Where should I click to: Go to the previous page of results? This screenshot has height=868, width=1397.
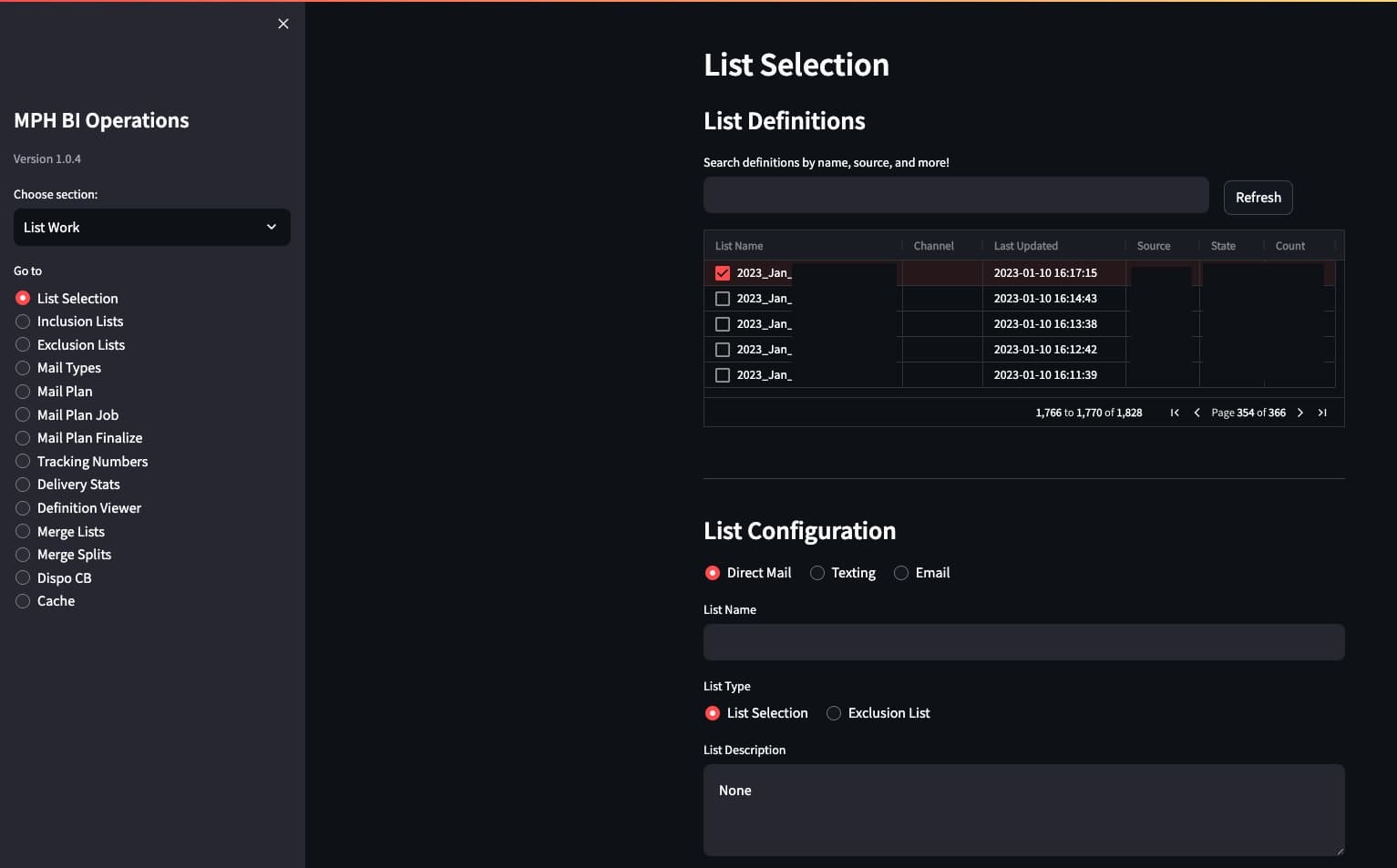(1197, 412)
